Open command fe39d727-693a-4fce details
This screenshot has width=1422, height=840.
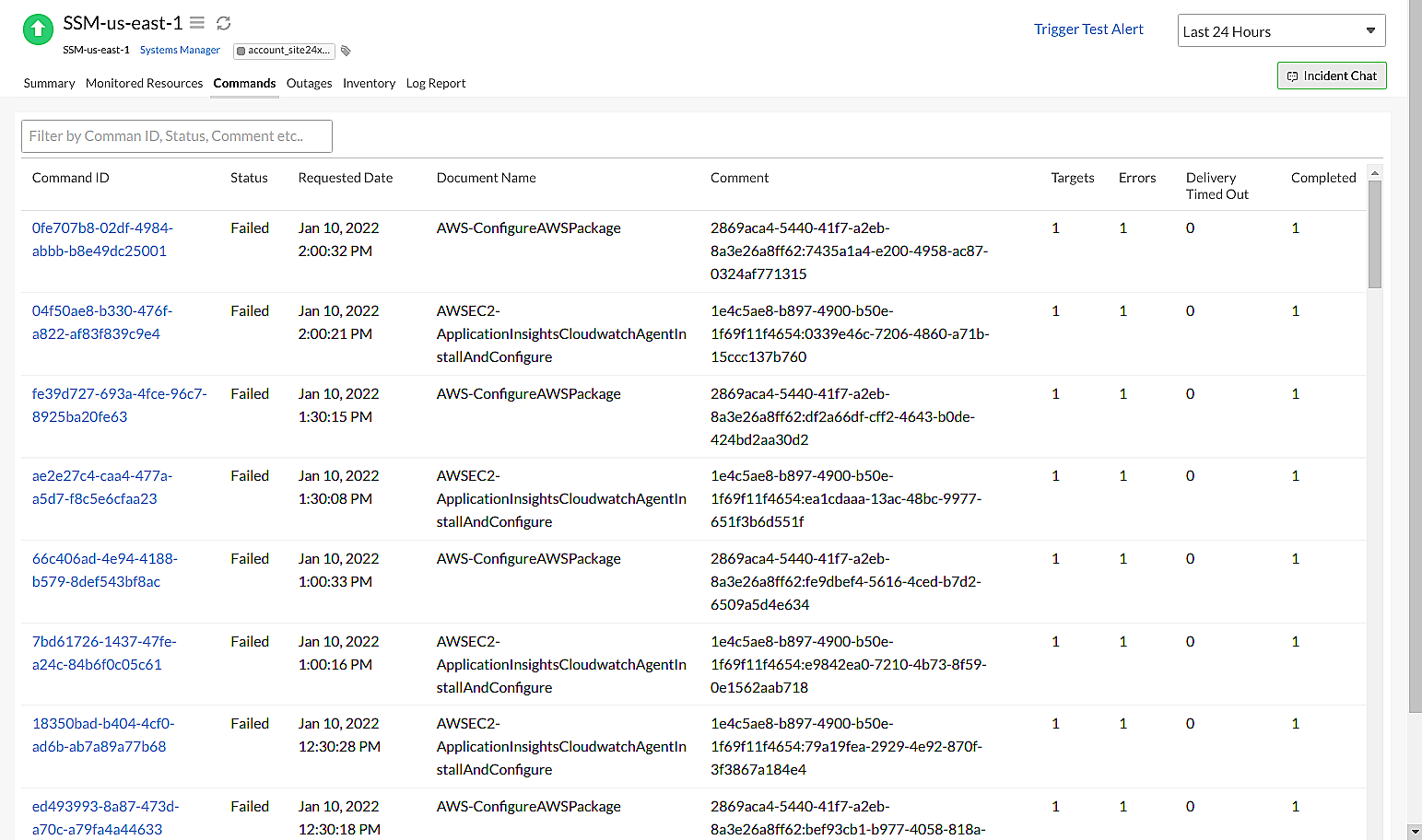pyautogui.click(x=119, y=404)
